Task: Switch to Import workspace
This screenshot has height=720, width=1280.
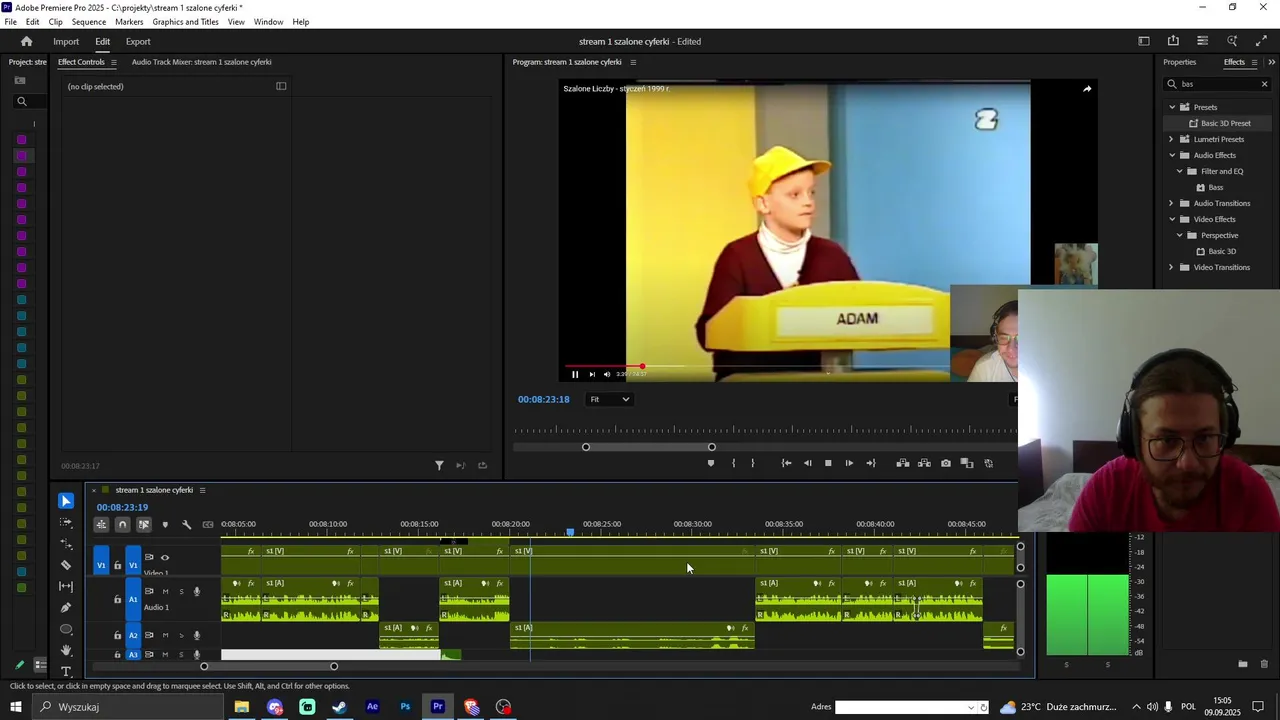Action: coord(66,41)
